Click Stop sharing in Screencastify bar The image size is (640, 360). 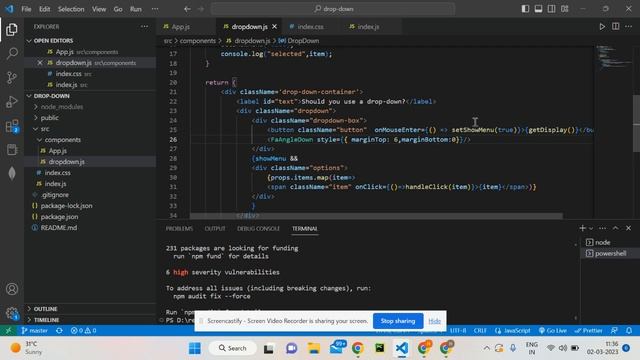(x=398, y=321)
